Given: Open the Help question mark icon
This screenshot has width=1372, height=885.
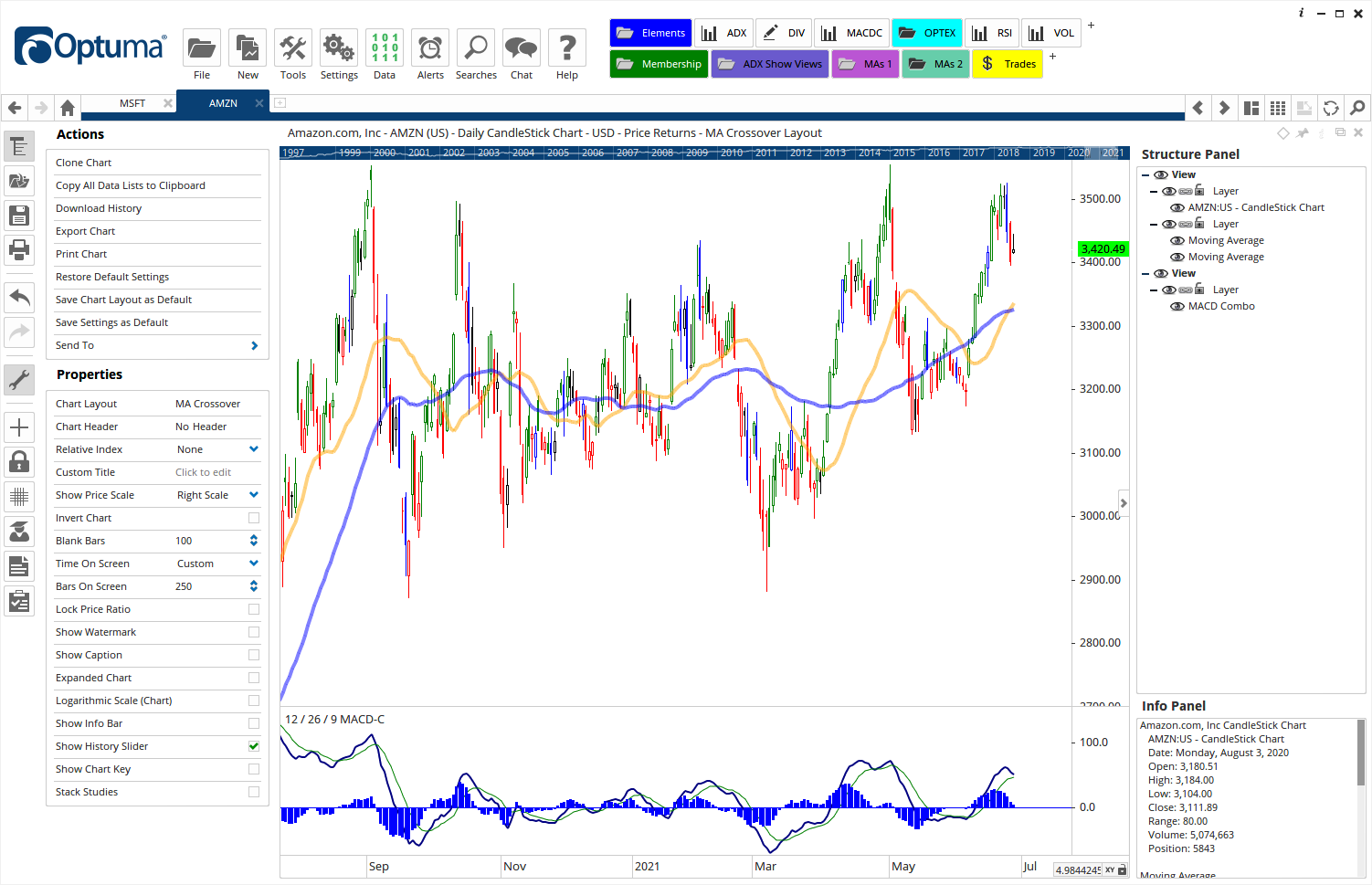Looking at the screenshot, I should pos(567,47).
